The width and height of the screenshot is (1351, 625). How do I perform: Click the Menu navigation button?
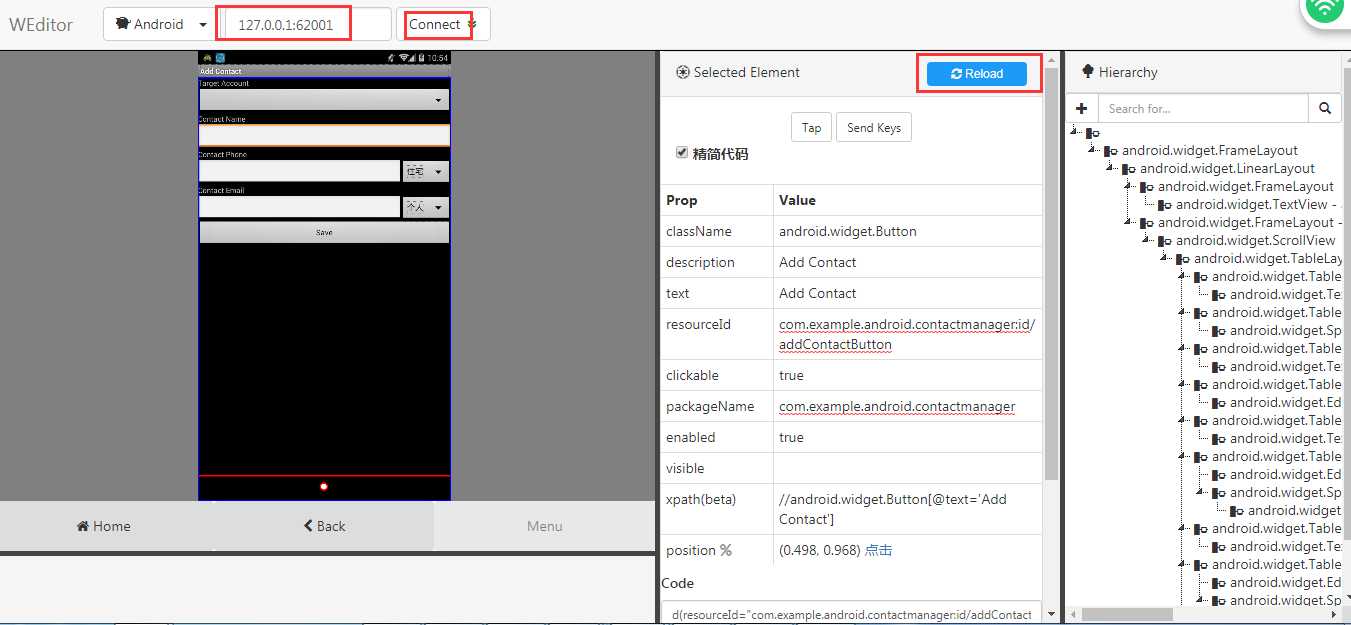(545, 526)
